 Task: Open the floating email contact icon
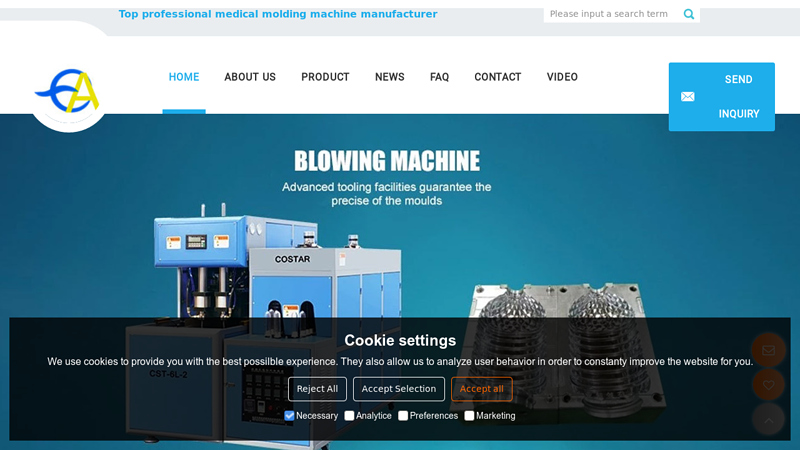(x=768, y=350)
